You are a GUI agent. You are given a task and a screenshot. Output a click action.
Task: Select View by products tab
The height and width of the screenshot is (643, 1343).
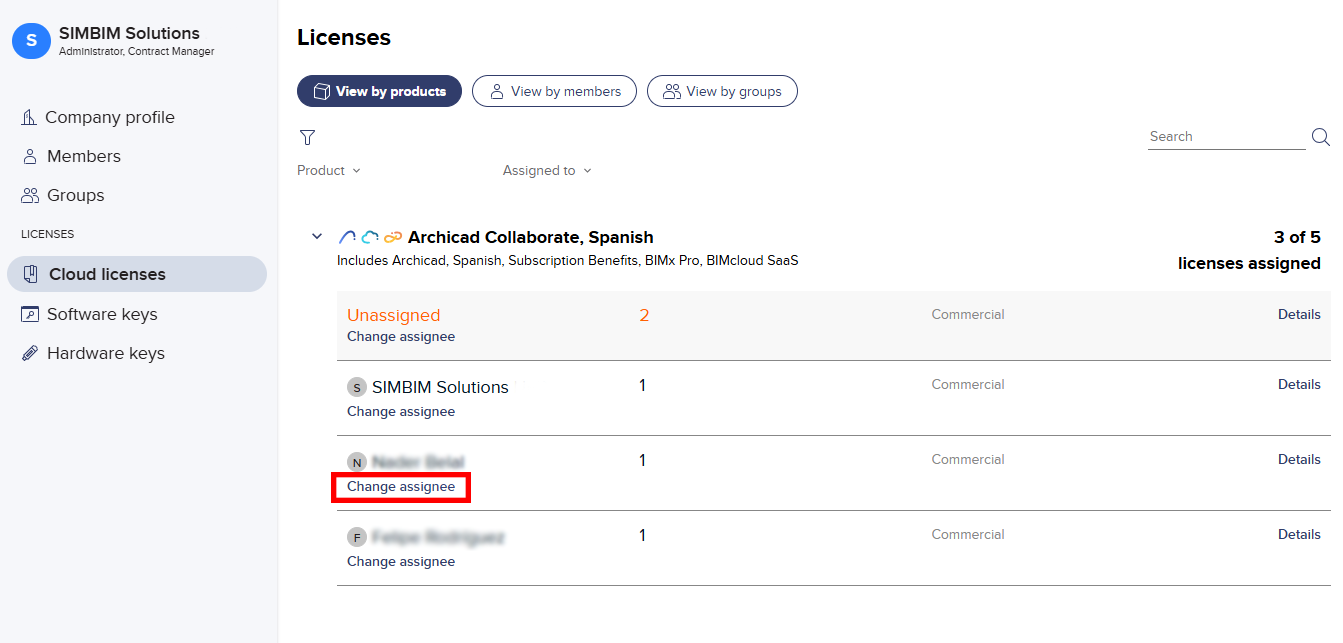(x=379, y=91)
